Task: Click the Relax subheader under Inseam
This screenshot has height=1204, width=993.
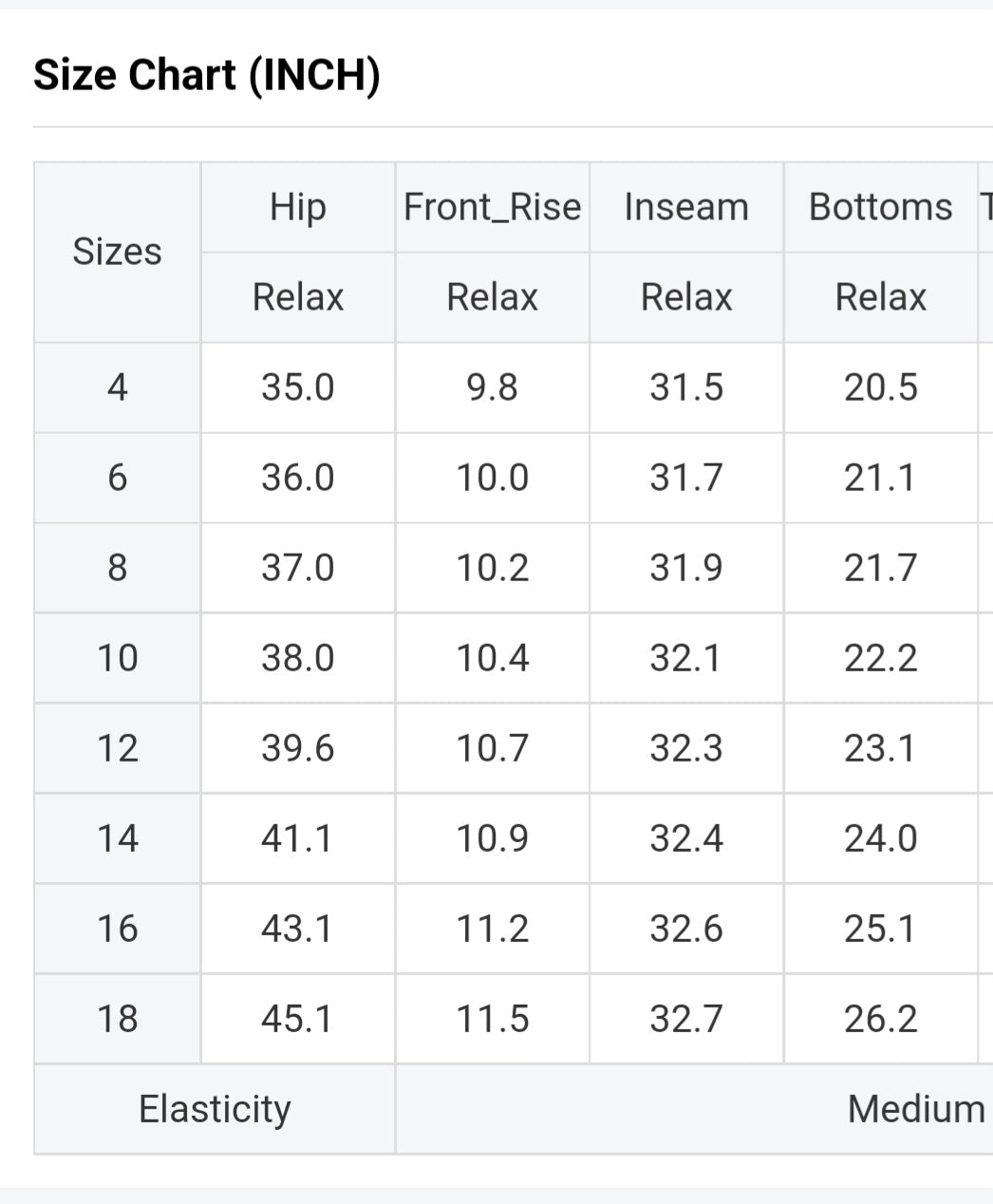Action: (x=686, y=297)
